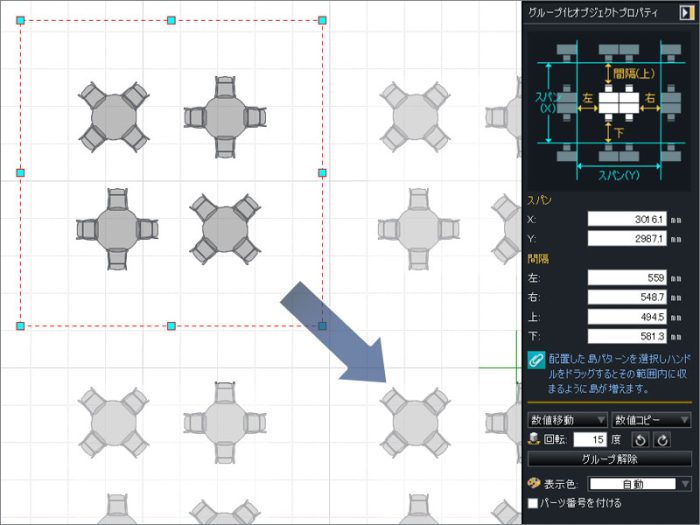Viewport: 700px width, 525px height.
Task: Collapse the group object properties panel
Action: (x=686, y=12)
